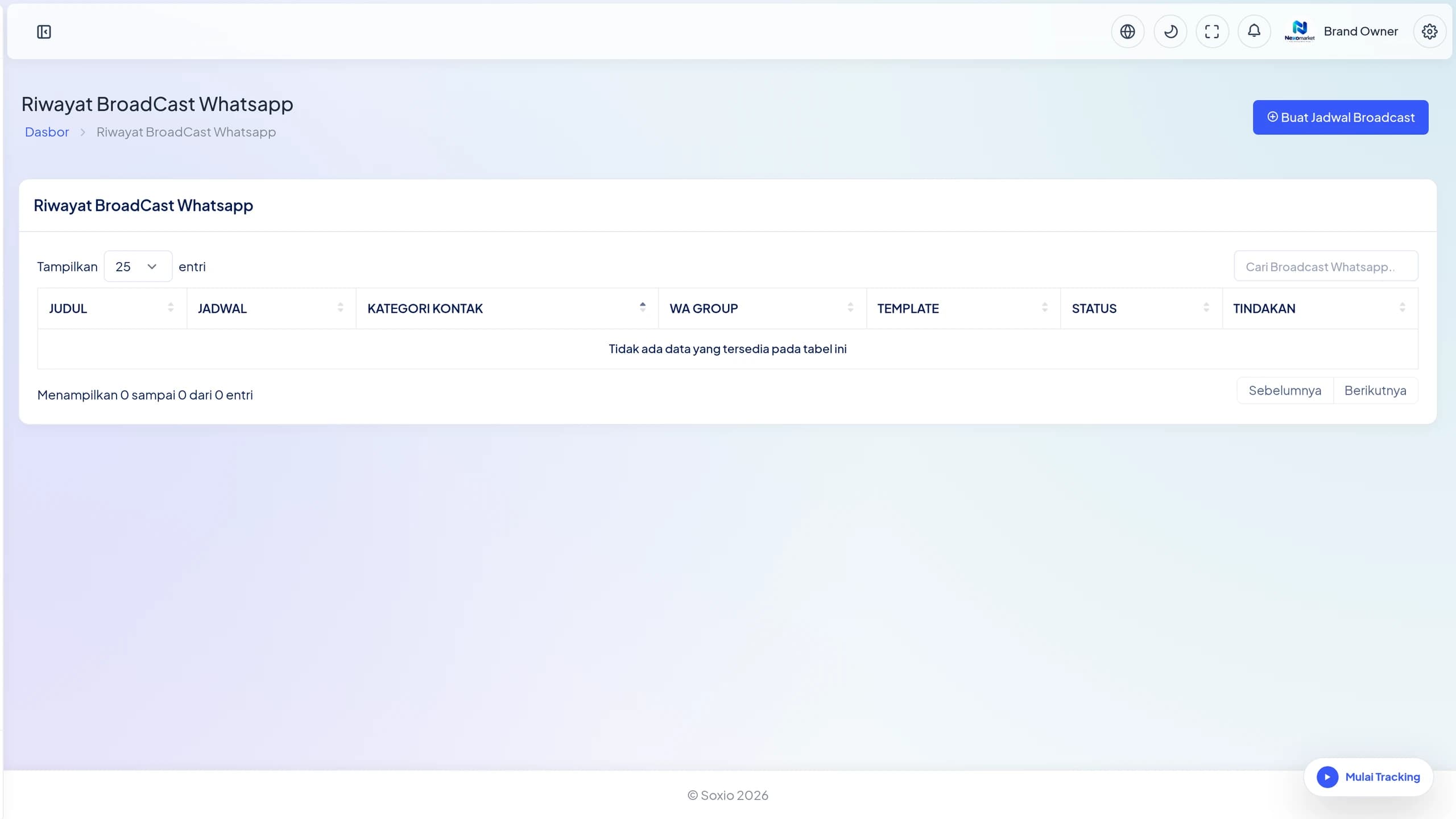1456x819 pixels.
Task: Start tracking with Mulai Tracking play button
Action: click(1368, 777)
